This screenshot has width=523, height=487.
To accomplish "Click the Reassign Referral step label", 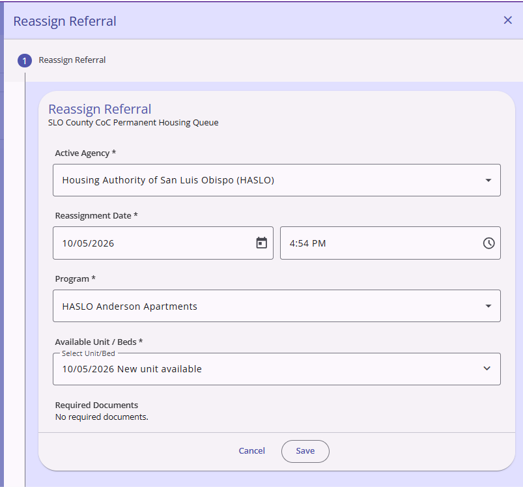I will (x=72, y=60).
